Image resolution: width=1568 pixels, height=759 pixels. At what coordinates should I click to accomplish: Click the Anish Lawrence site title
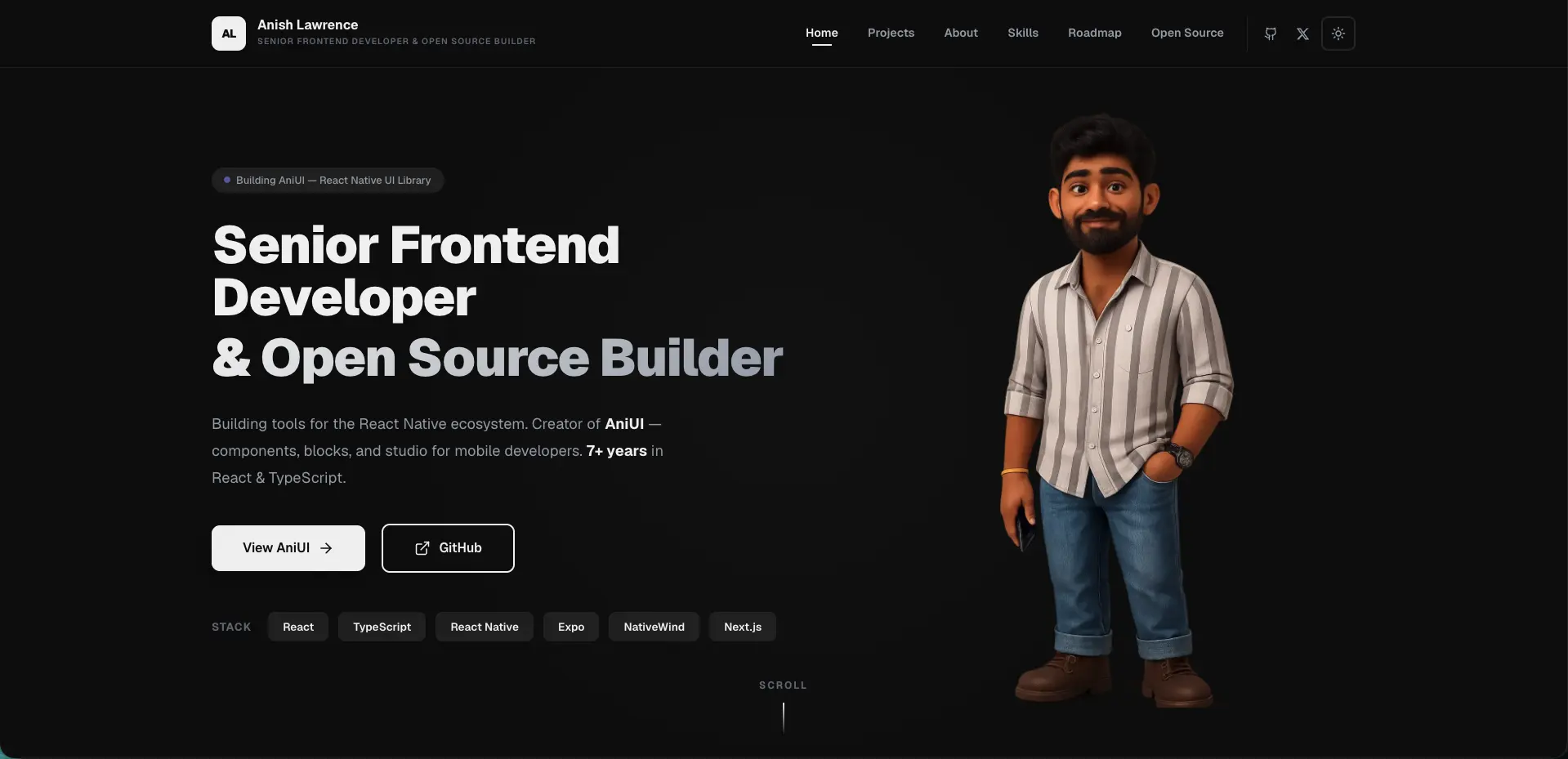308,25
